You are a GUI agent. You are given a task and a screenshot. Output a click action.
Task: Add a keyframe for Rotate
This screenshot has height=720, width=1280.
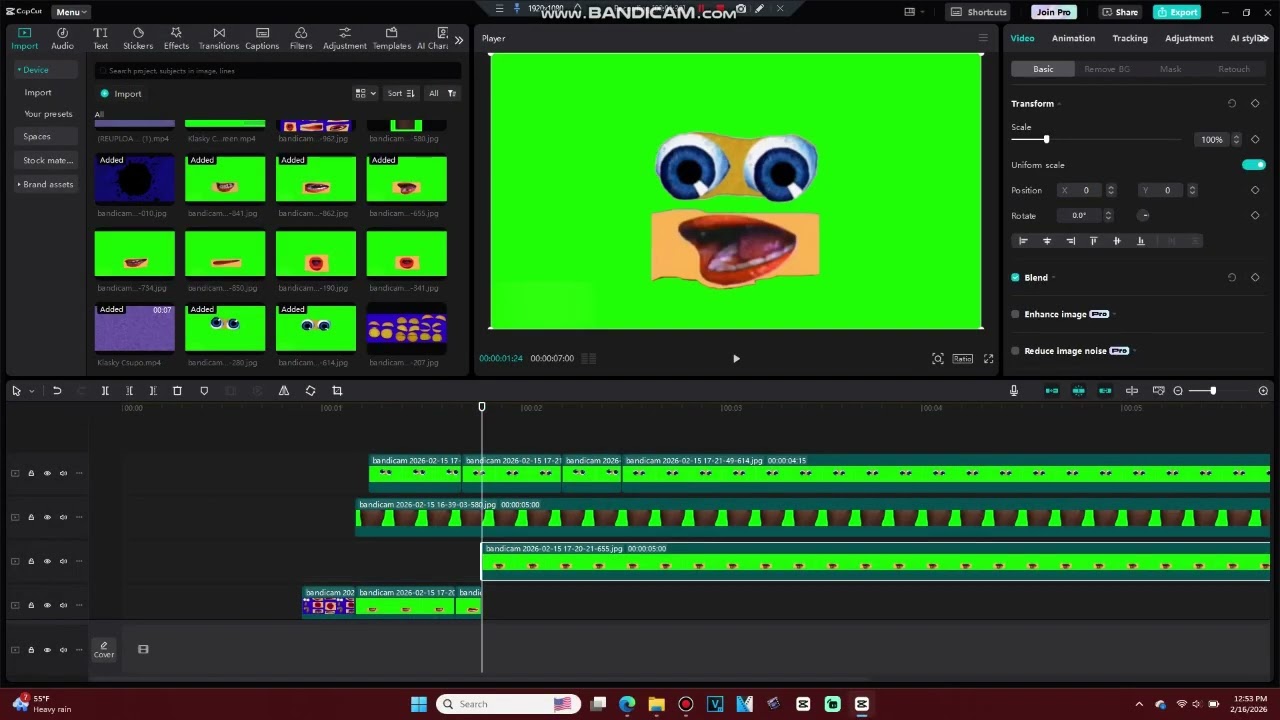point(1255,215)
